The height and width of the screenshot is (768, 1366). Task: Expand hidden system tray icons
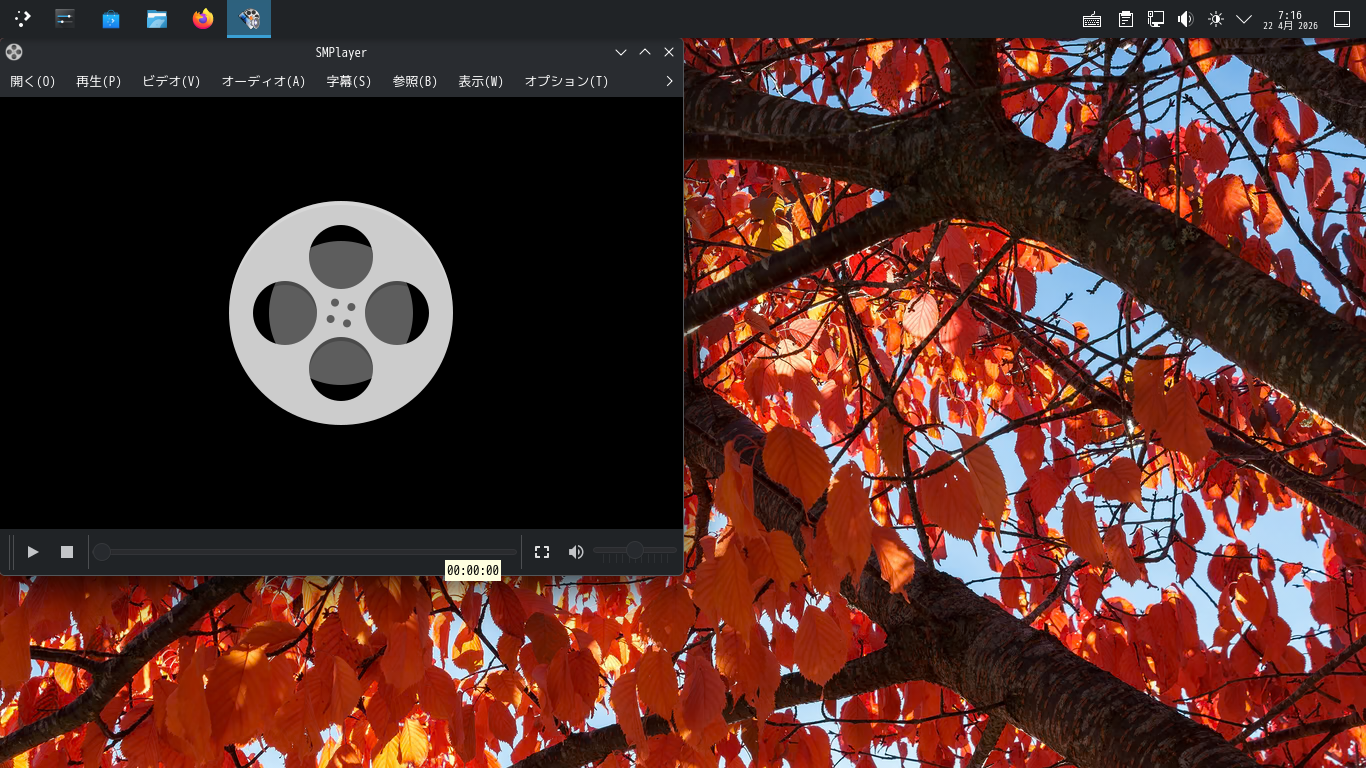pos(1244,18)
